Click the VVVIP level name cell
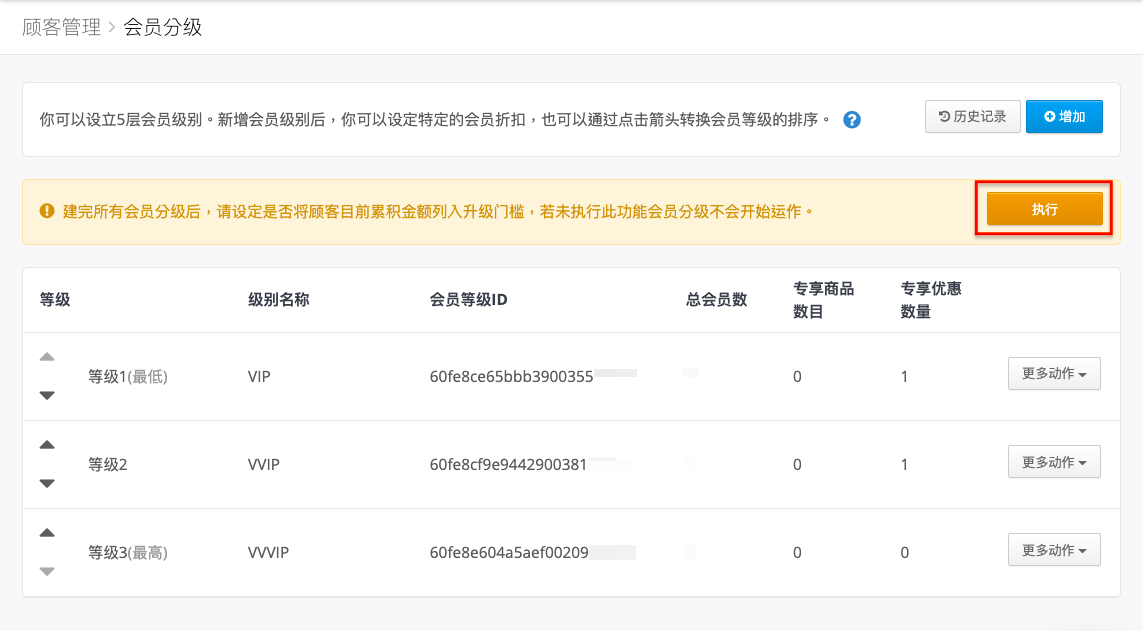Screen dimensions: 1143x631 pyautogui.click(x=268, y=552)
